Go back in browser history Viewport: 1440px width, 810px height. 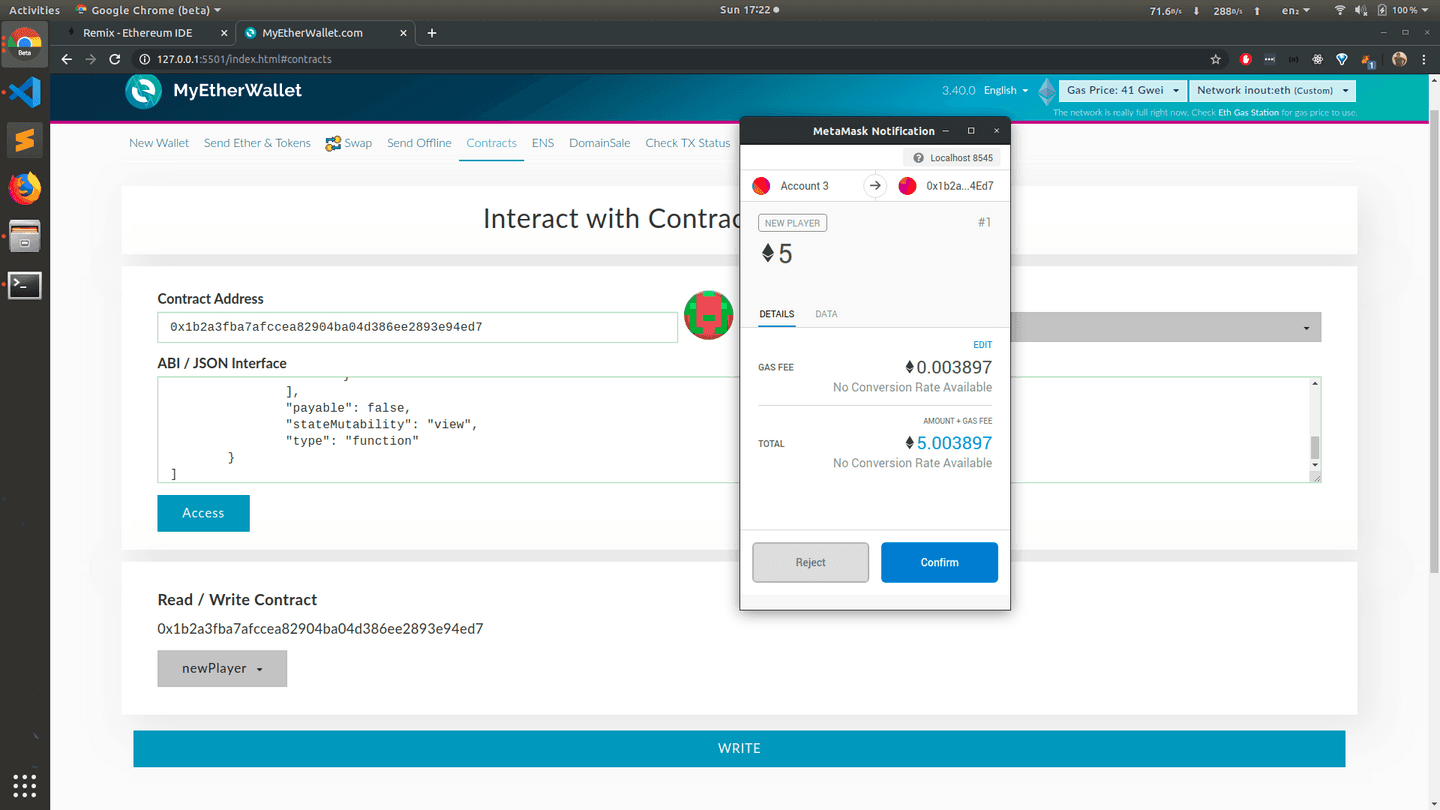click(67, 59)
